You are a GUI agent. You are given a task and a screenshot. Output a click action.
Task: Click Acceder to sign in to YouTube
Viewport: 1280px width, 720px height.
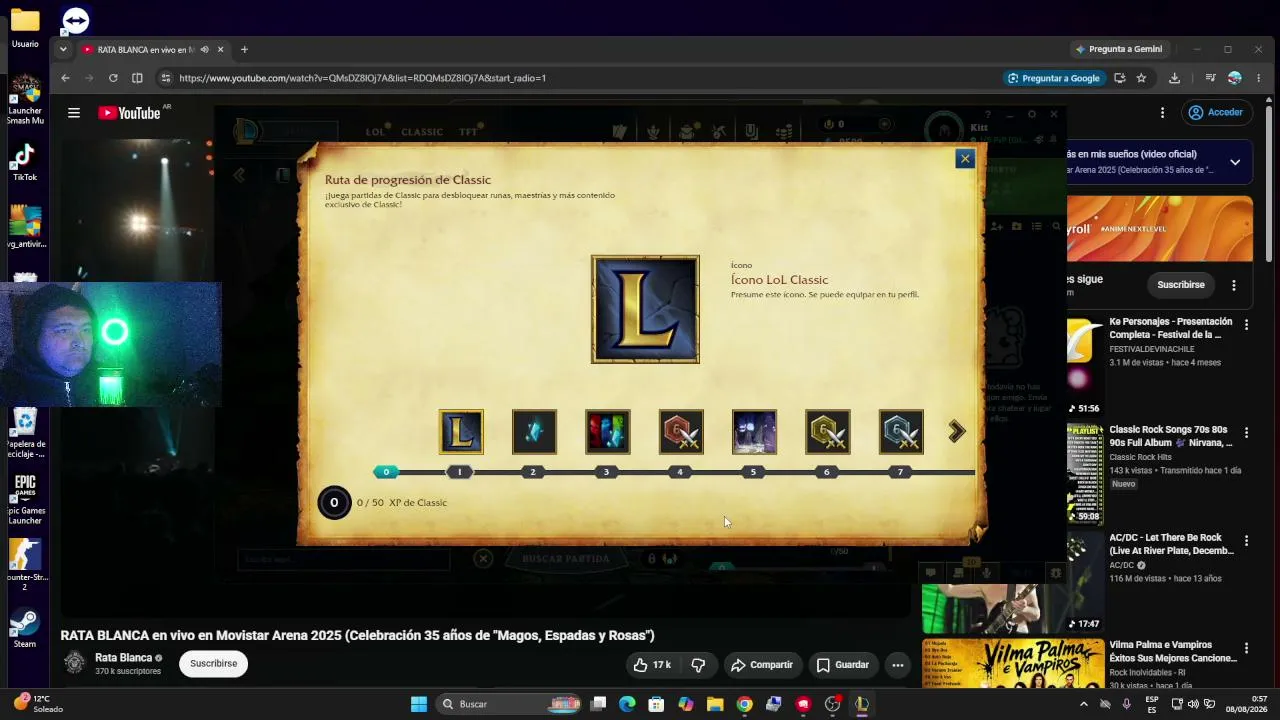pos(1215,112)
